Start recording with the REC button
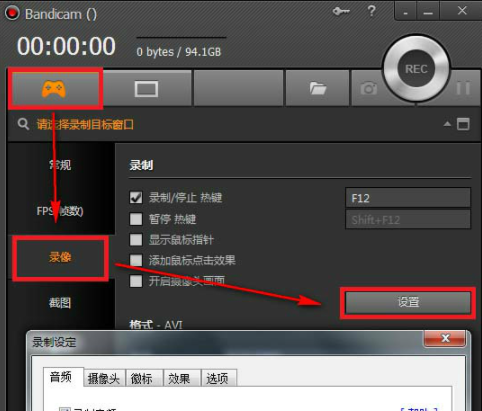Image resolution: width=482 pixels, height=411 pixels. pos(416,69)
